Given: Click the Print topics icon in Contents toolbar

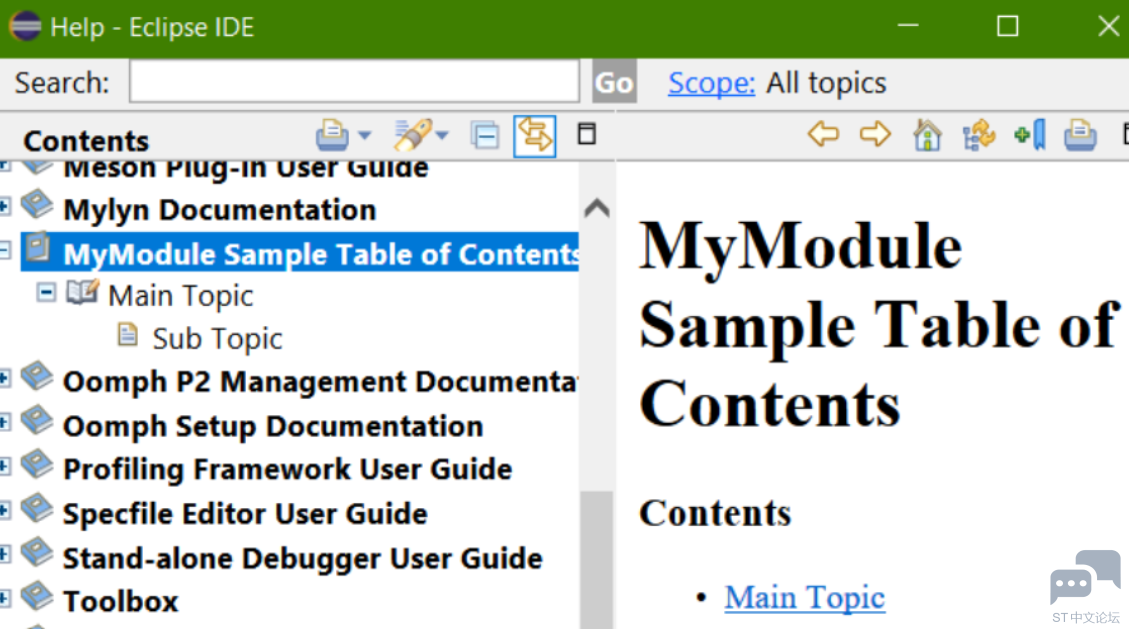Looking at the screenshot, I should point(332,135).
